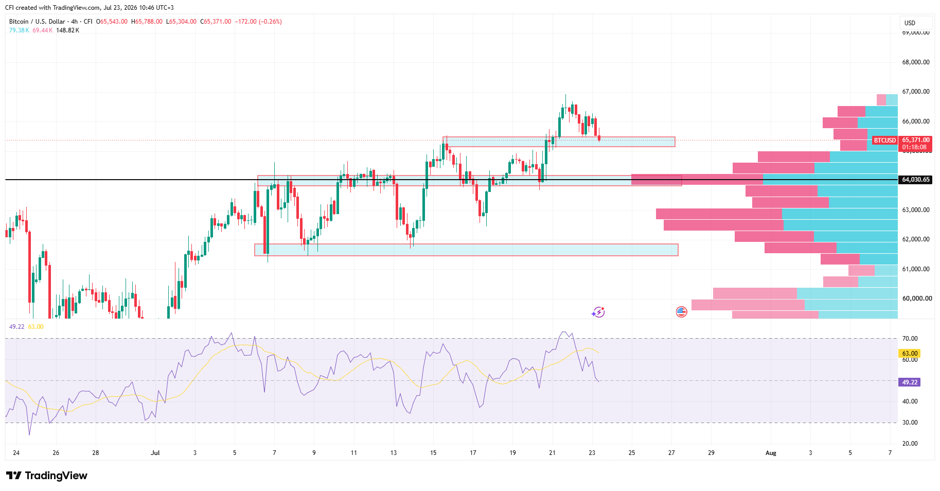Click the purple 49.22 RSI scale label
The width and height of the screenshot is (940, 491).
pos(909,382)
